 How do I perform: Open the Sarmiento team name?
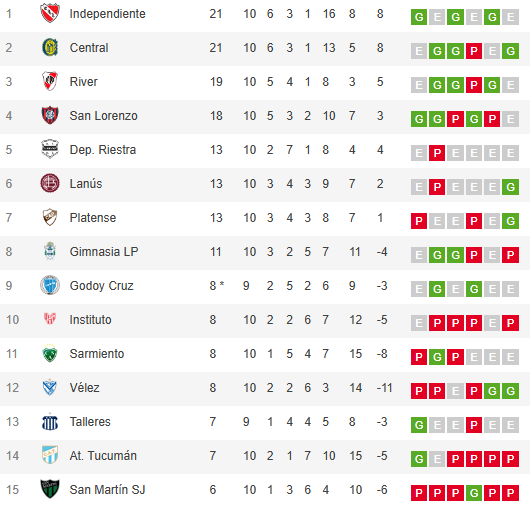(97, 354)
